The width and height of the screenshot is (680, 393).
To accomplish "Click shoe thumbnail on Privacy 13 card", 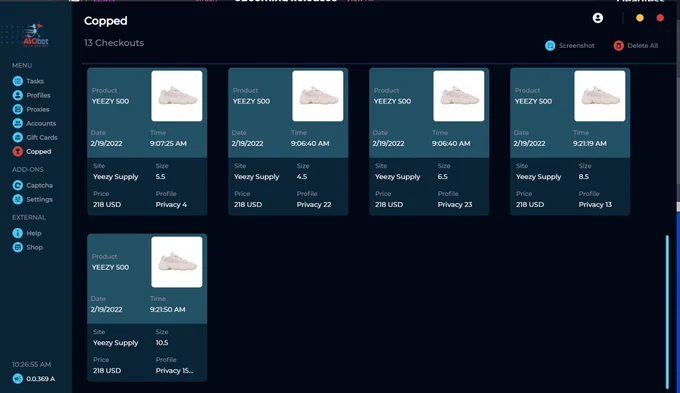I will [599, 96].
